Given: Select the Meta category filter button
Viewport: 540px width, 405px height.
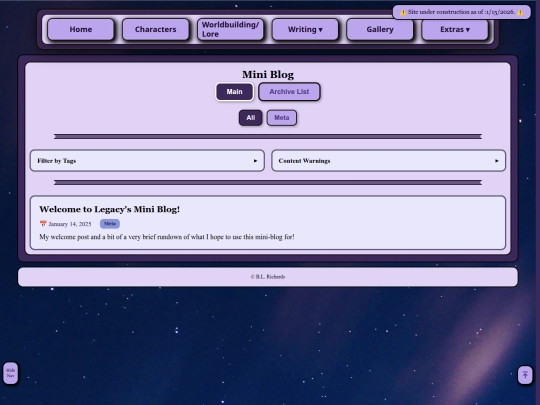Looking at the screenshot, I should 282,118.
